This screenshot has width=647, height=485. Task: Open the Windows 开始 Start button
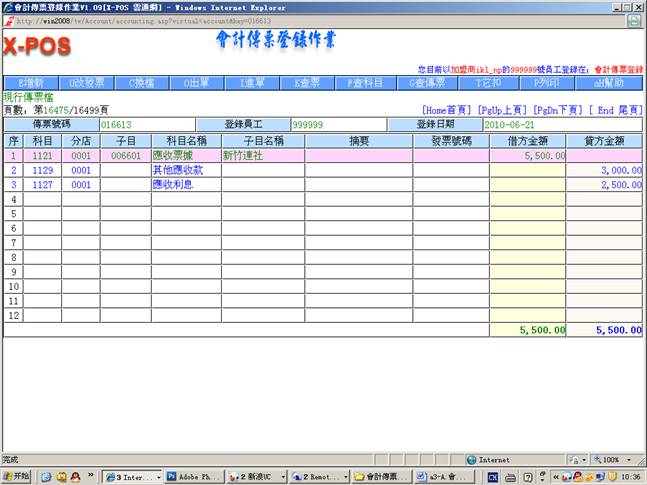pos(17,477)
